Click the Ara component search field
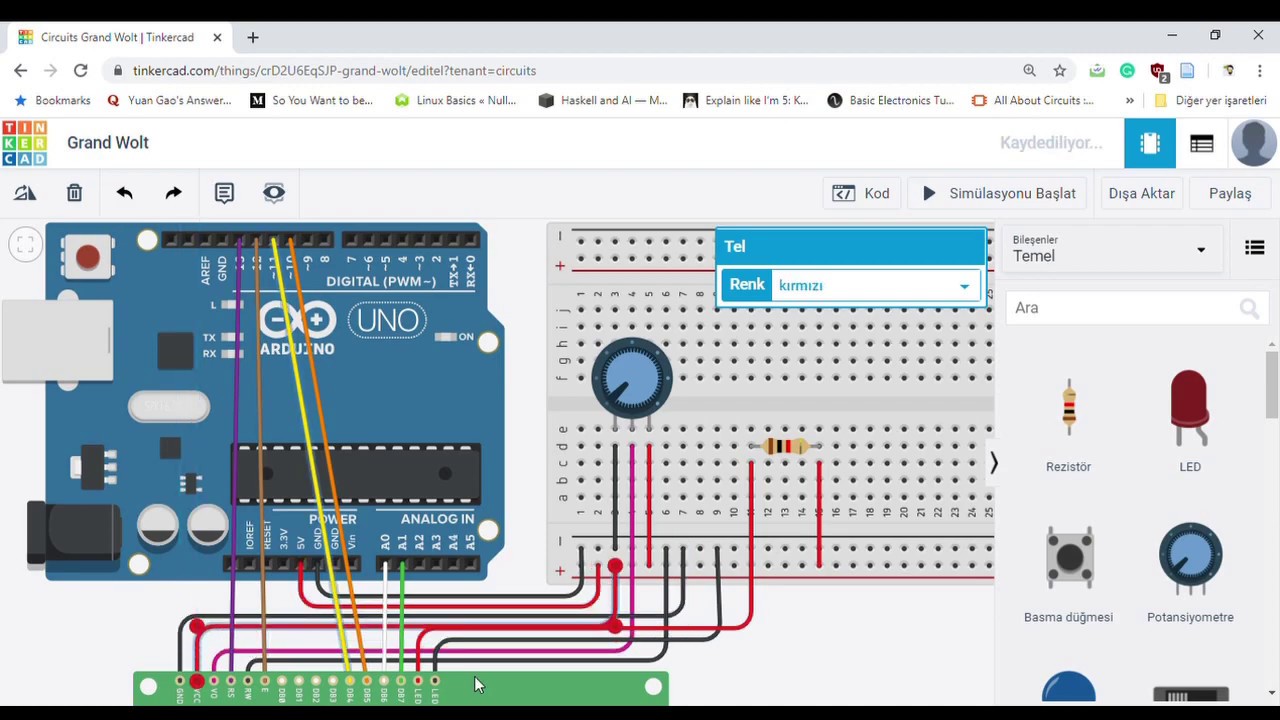Viewport: 1280px width, 720px height. point(1137,308)
